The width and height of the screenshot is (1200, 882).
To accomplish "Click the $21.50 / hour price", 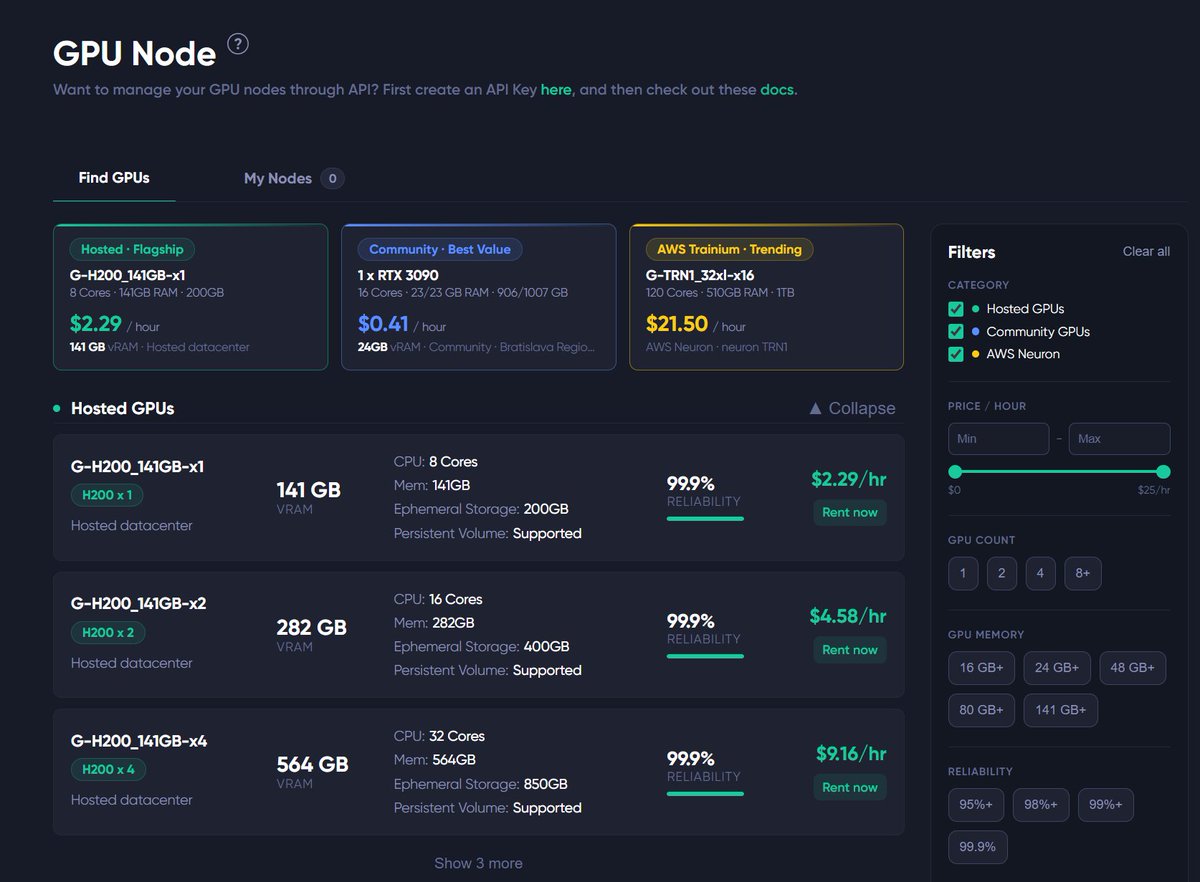I will pos(696,325).
